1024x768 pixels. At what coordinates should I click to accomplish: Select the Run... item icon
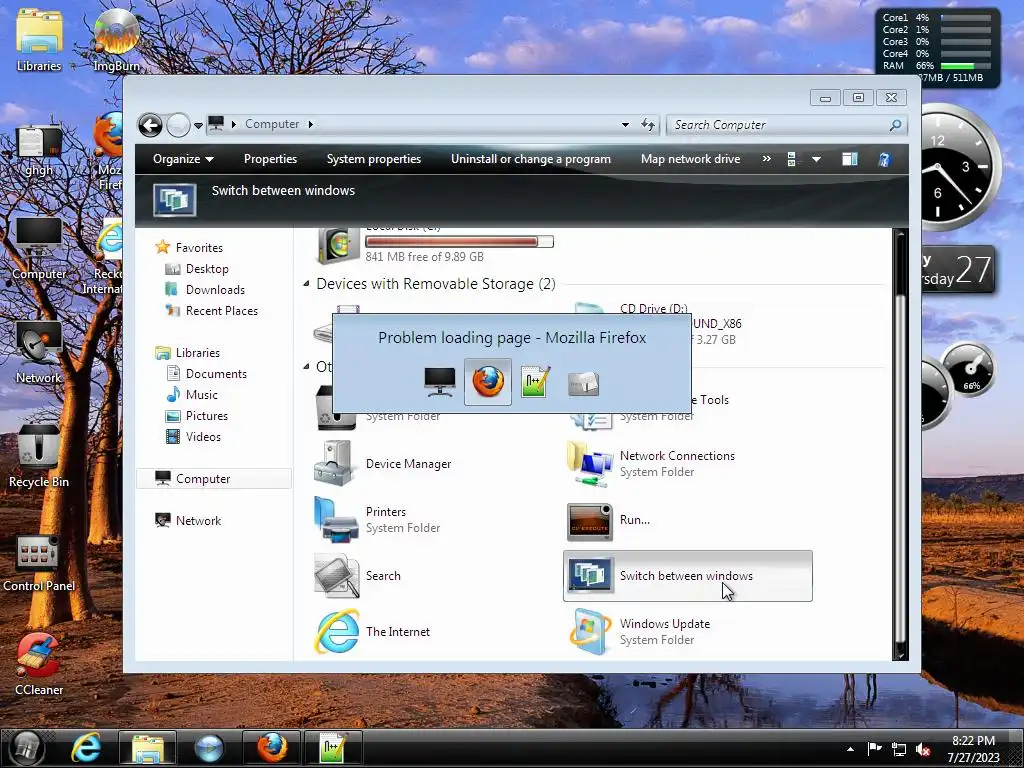[x=590, y=521]
